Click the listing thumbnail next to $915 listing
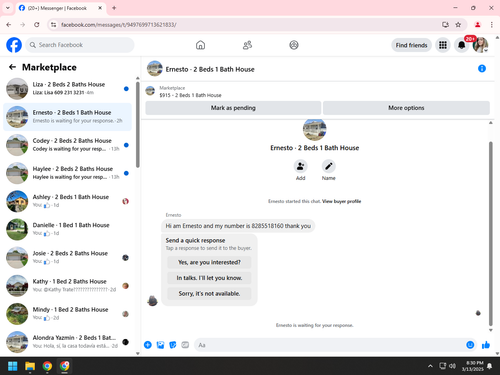This screenshot has height=375, width=500. tap(150, 91)
